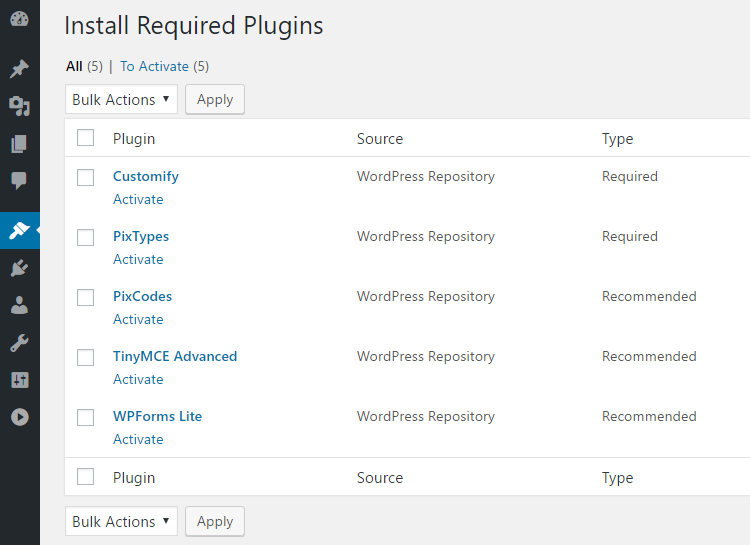Select all plugins via footer checkbox
The width and height of the screenshot is (750, 545).
(86, 477)
